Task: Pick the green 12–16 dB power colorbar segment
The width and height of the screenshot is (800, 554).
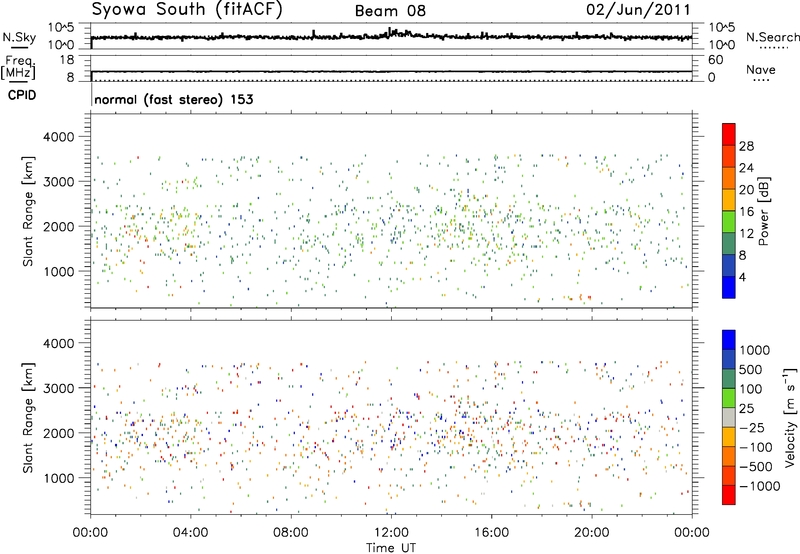Action: click(729, 222)
